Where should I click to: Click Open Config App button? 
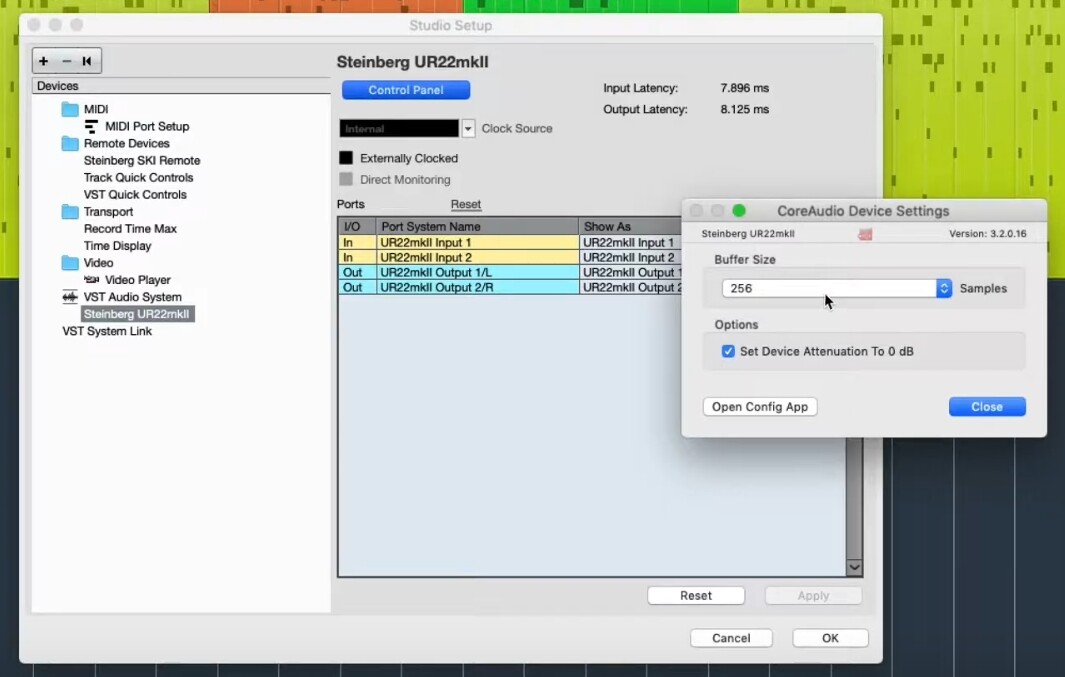(760, 407)
